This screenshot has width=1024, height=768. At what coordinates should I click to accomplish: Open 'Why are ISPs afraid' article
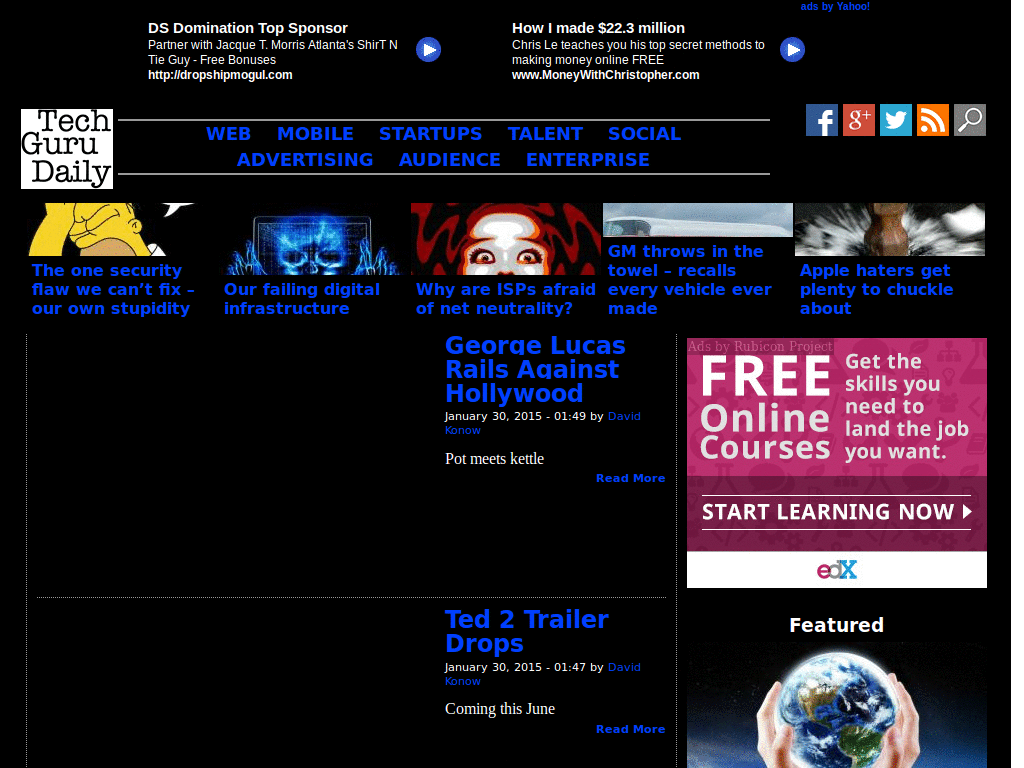(x=505, y=299)
